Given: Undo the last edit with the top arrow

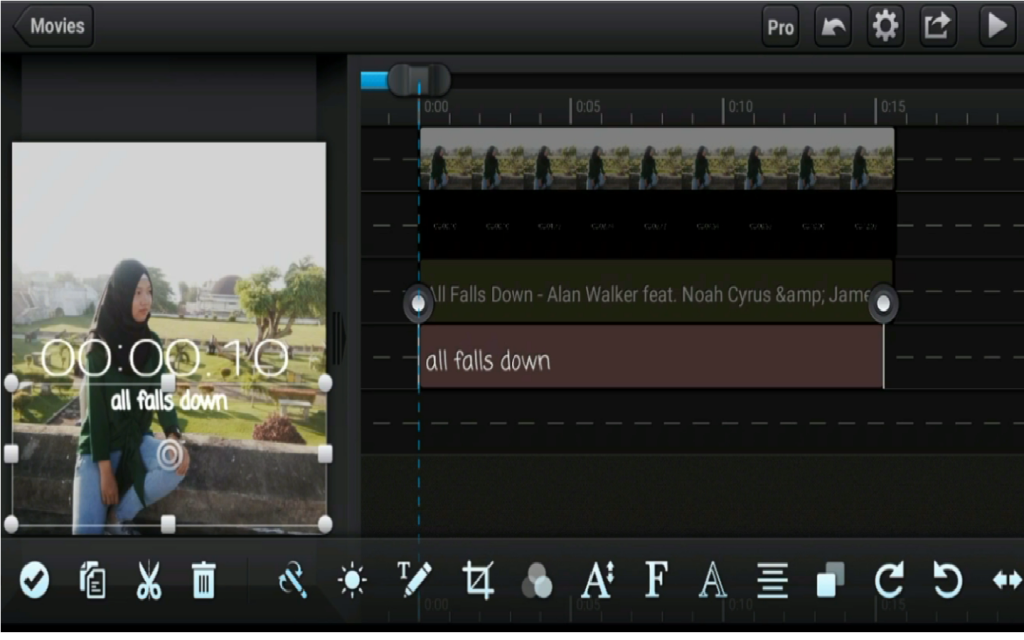Looking at the screenshot, I should (833, 27).
